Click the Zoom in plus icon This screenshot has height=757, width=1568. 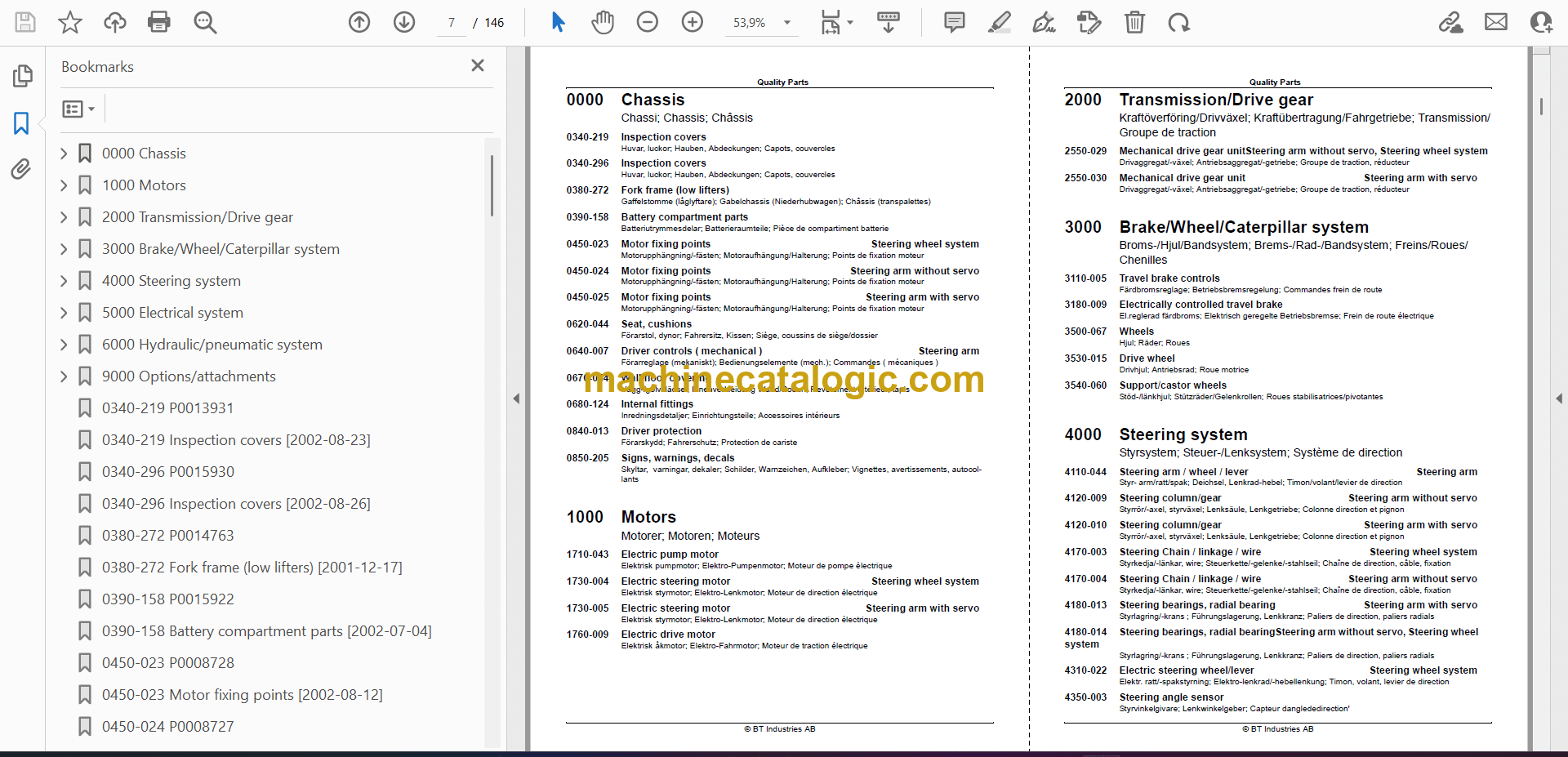693,22
